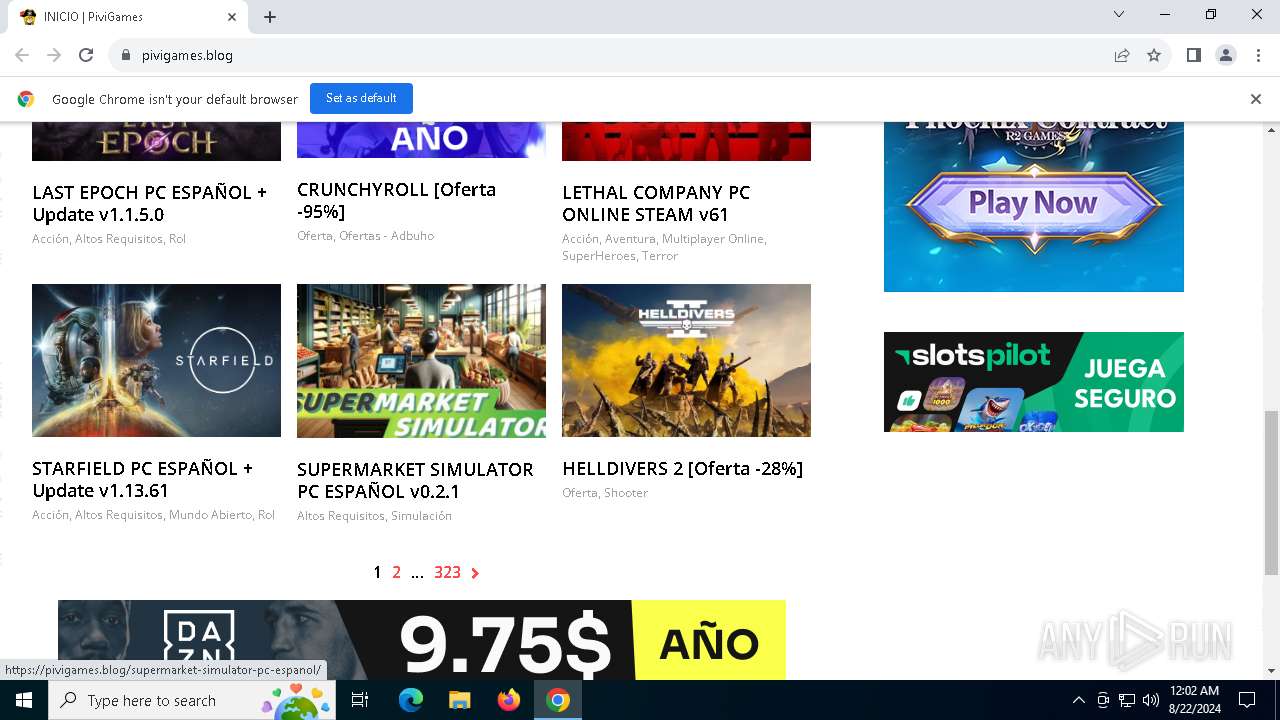Click the browser forward arrow

[x=54, y=55]
